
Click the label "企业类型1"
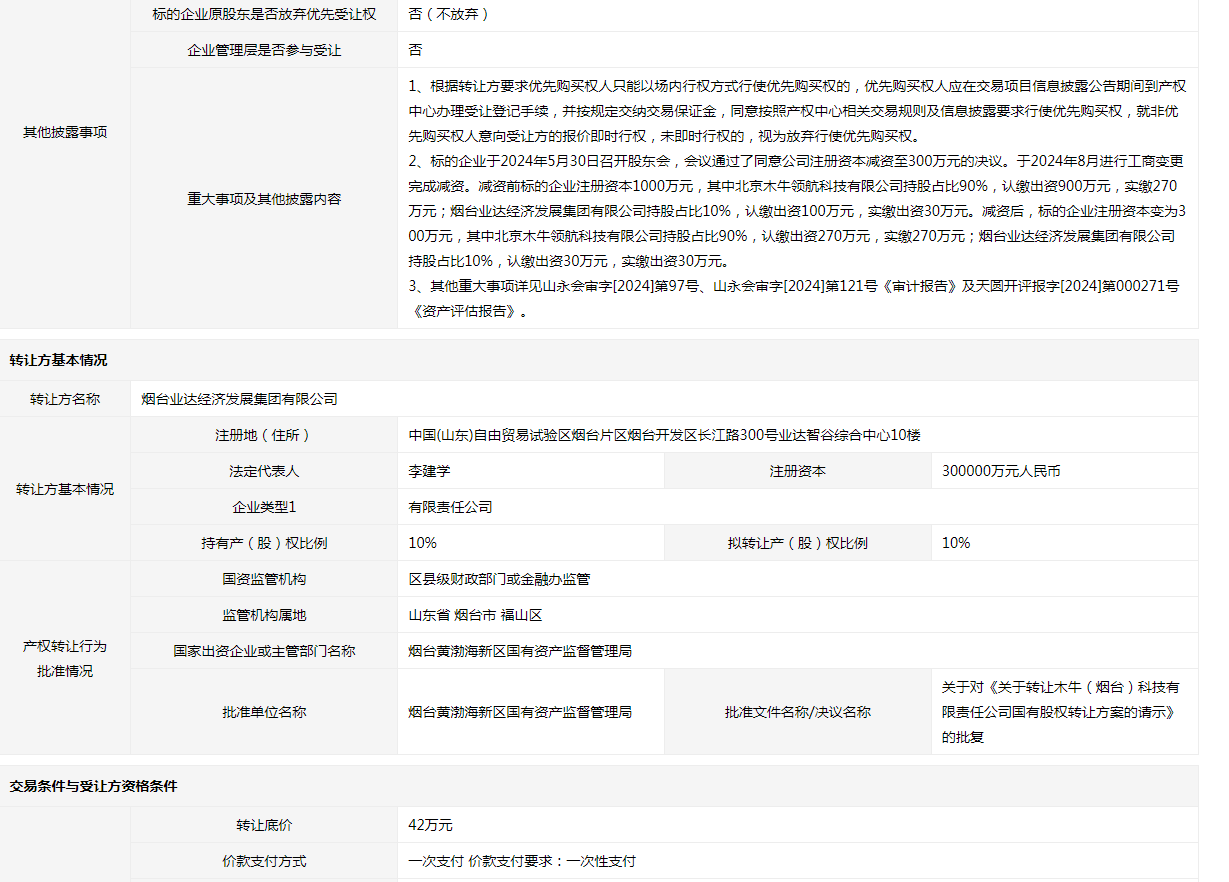pyautogui.click(x=264, y=507)
